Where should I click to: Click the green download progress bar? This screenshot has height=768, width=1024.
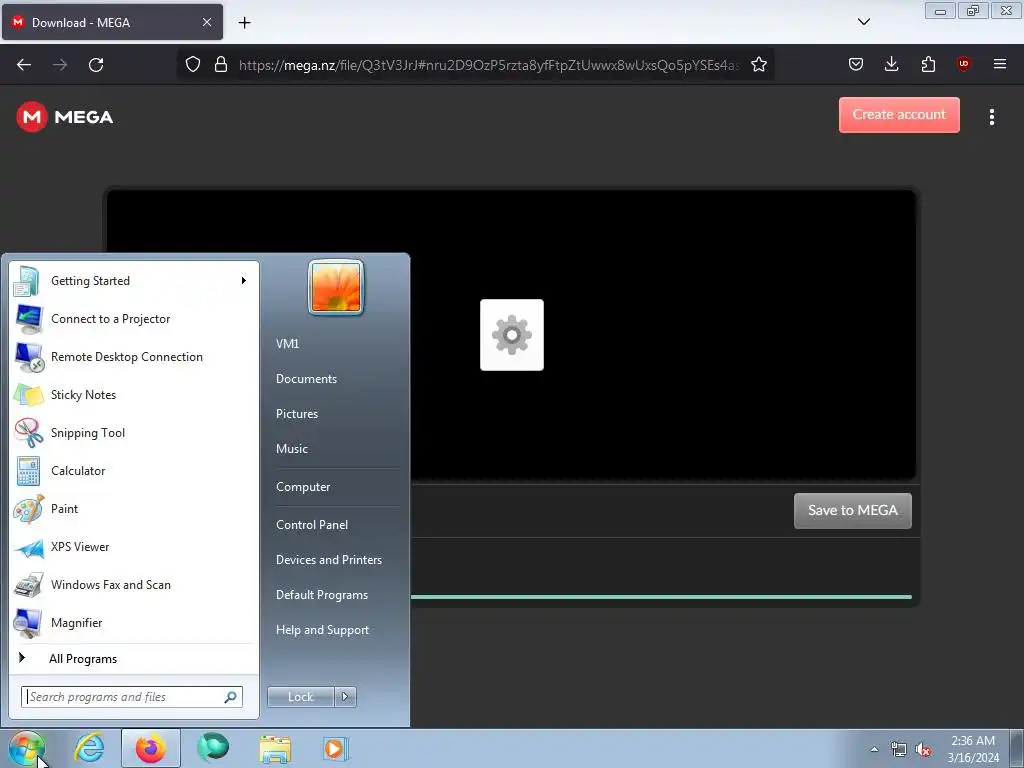tap(661, 597)
